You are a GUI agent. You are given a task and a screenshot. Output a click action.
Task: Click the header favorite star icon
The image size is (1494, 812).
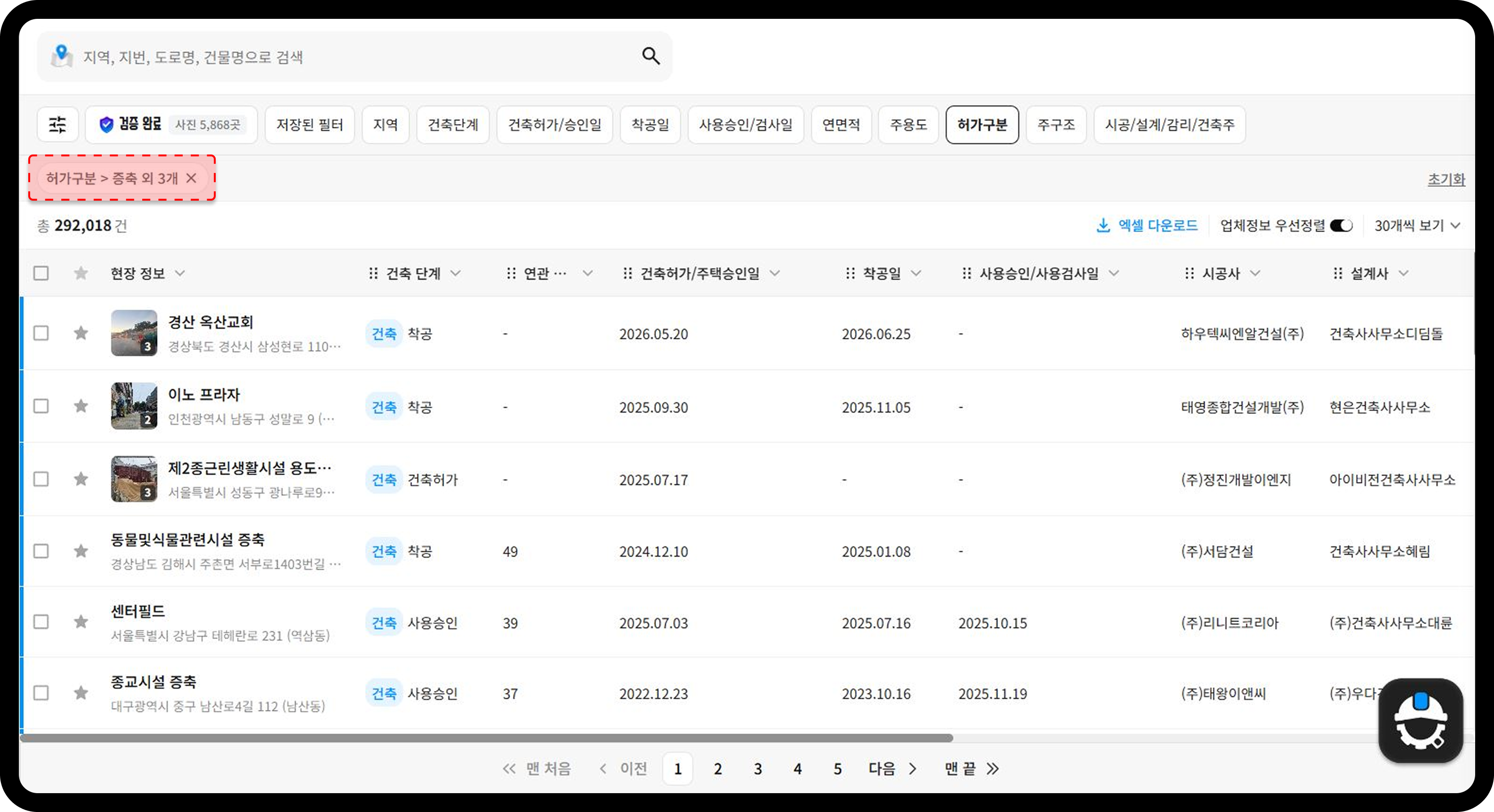[81, 273]
